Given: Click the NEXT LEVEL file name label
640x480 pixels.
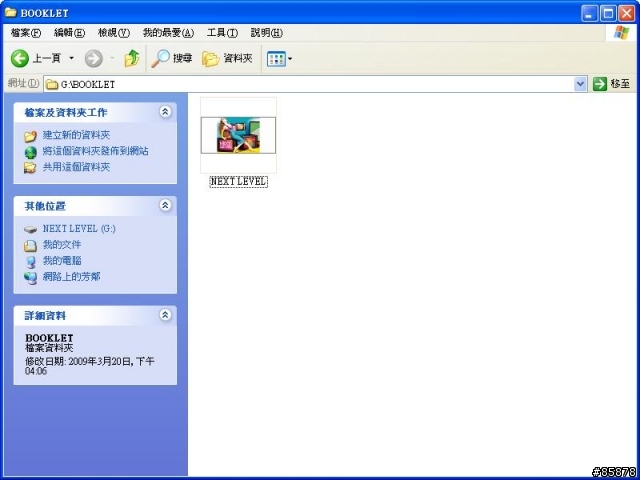Looking at the screenshot, I should [238, 182].
